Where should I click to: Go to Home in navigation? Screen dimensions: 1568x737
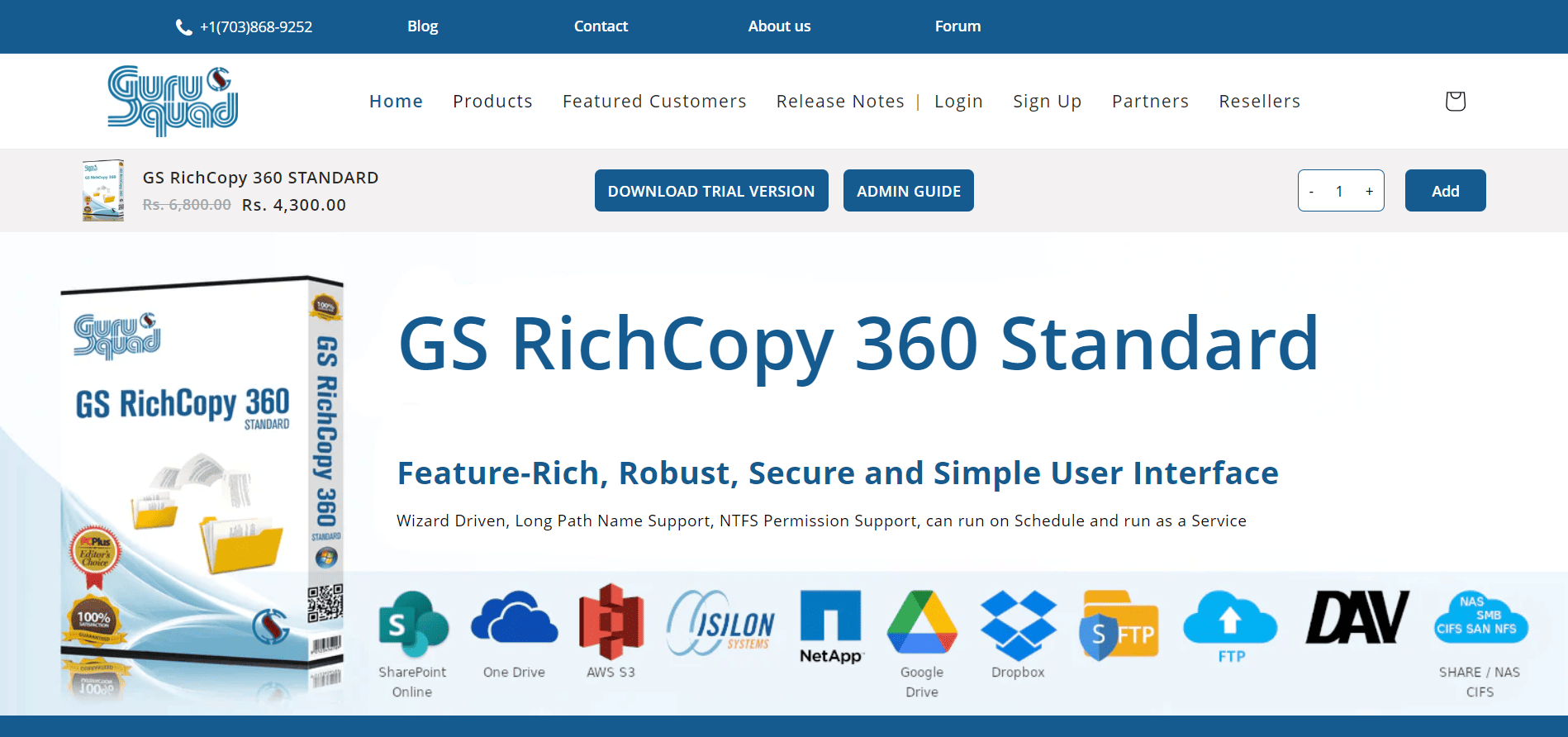tap(396, 101)
